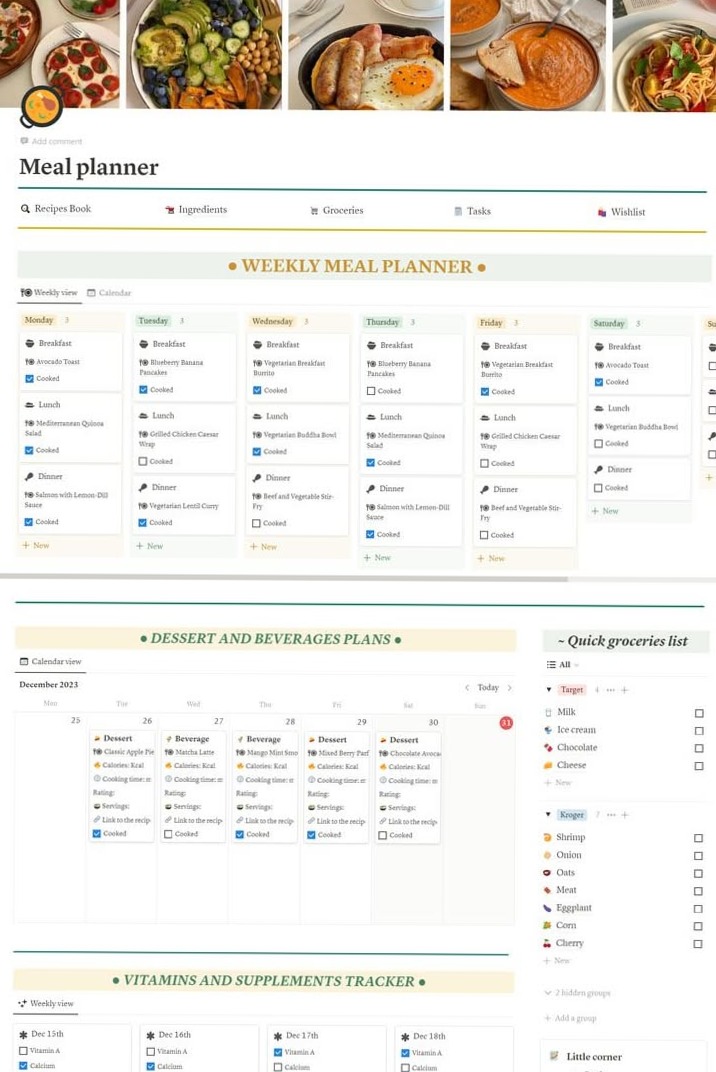Check Vitamin A for Dec 15th
This screenshot has width=716, height=1072.
click(x=23, y=1051)
